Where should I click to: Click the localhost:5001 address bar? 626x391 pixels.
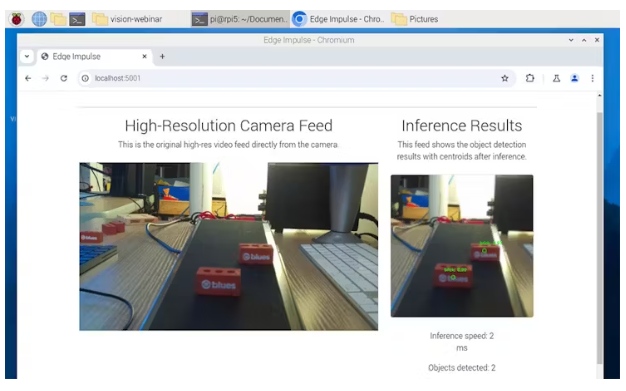296,78
